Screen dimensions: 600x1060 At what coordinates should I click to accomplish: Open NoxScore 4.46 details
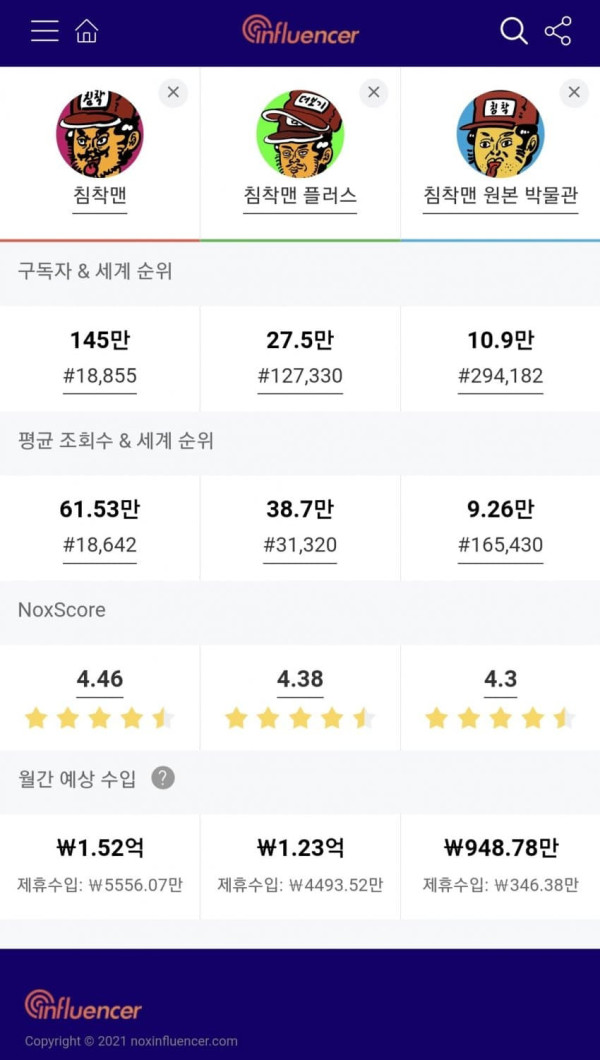(100, 679)
